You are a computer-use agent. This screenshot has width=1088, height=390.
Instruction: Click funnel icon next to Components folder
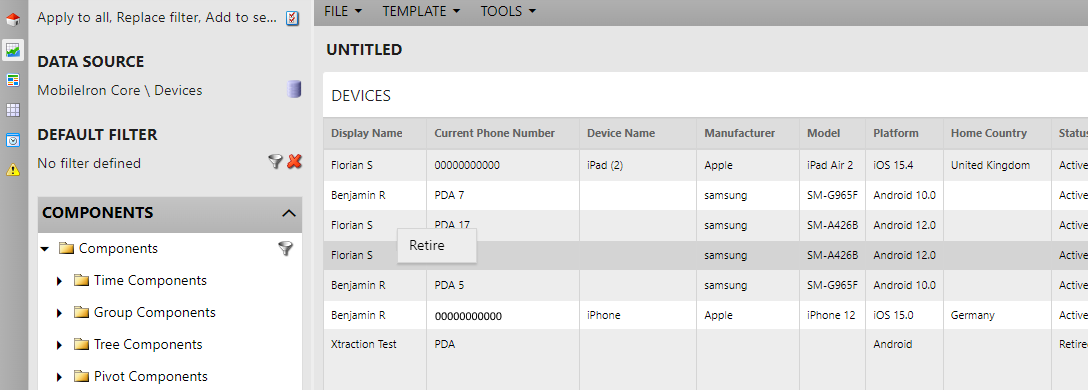click(285, 248)
